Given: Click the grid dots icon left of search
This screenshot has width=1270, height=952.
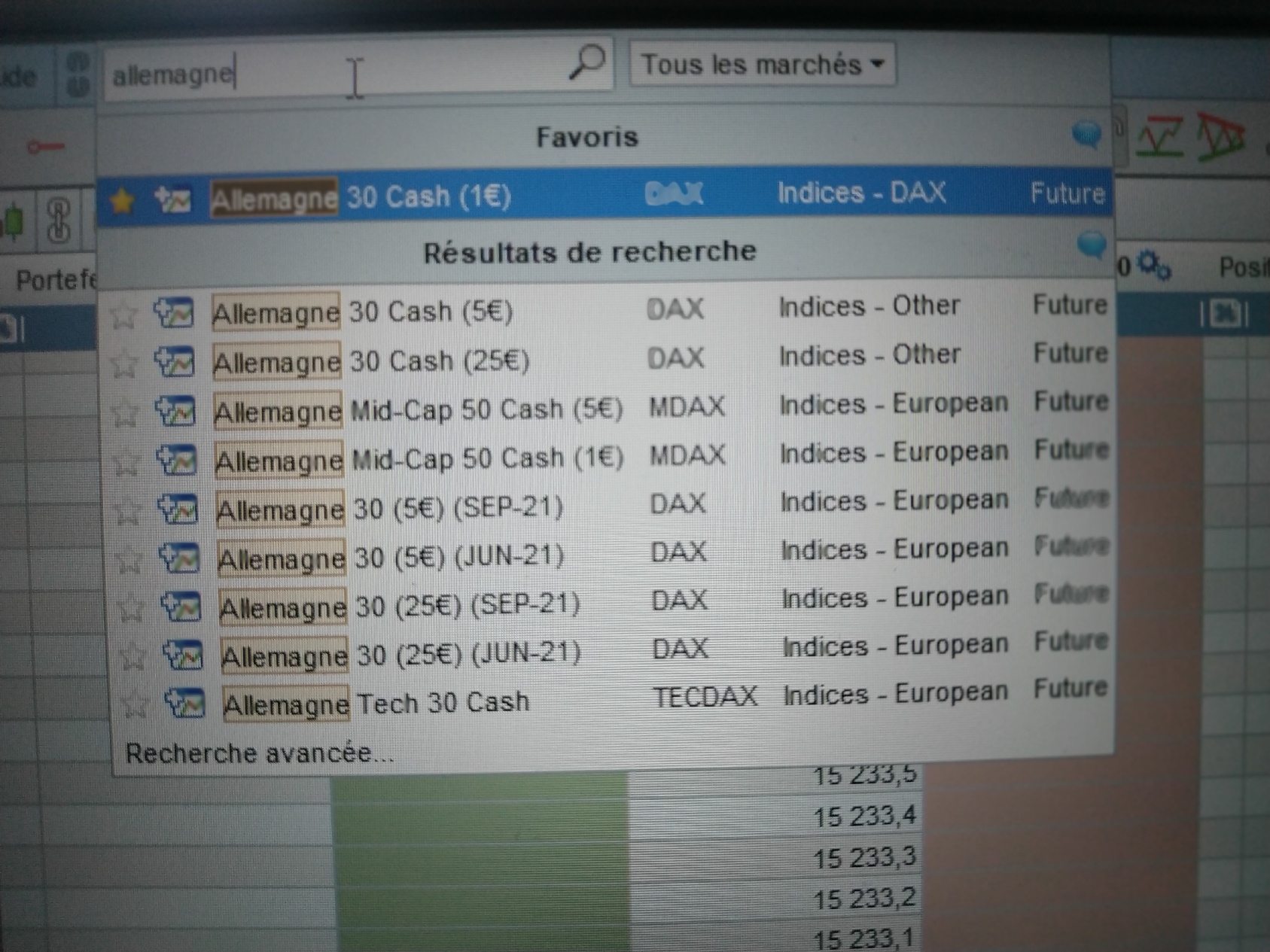Looking at the screenshot, I should 77,75.
